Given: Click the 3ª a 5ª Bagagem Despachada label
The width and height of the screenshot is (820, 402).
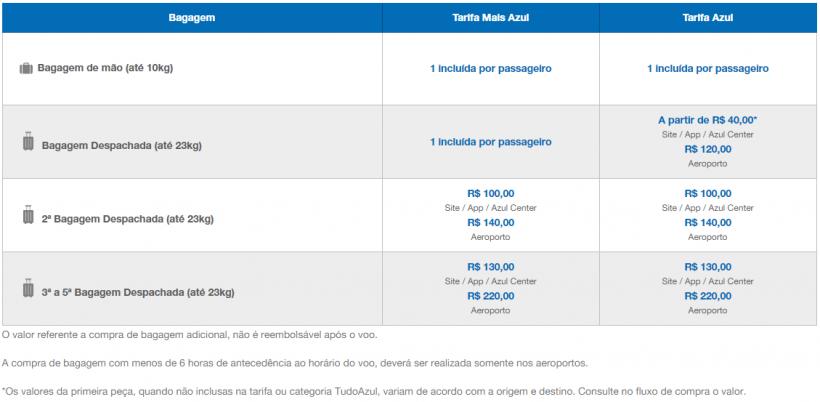Looking at the screenshot, I should (138, 292).
